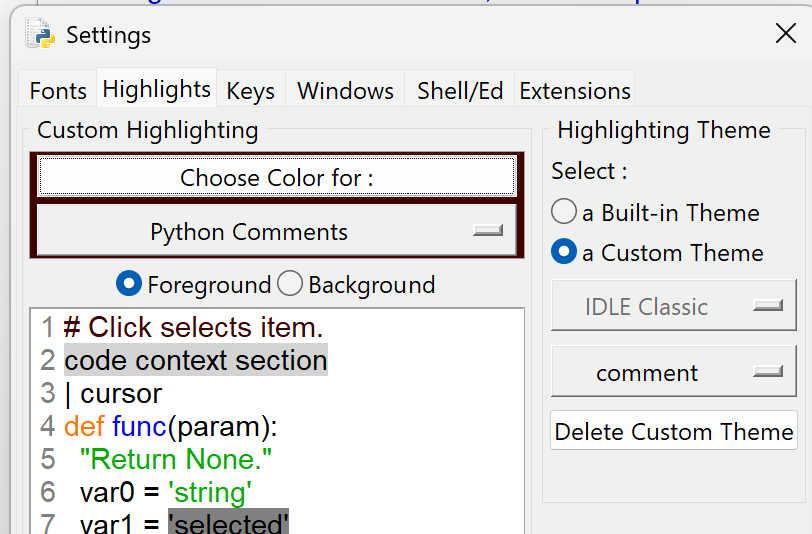Click the 'selected' highlighted sample text

[228, 523]
